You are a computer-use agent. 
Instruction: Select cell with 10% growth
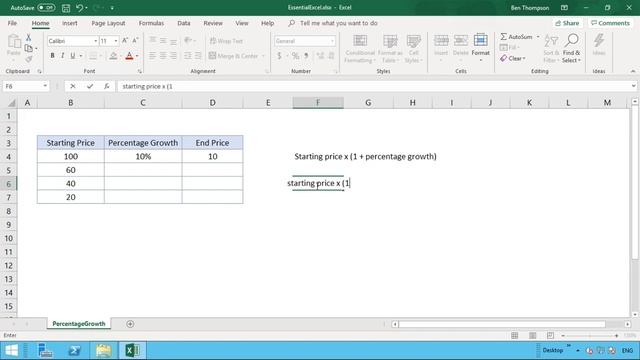(143, 156)
